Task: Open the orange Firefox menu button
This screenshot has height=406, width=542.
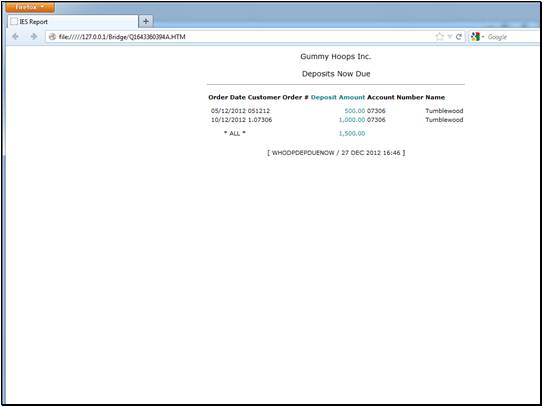Action: click(30, 7)
